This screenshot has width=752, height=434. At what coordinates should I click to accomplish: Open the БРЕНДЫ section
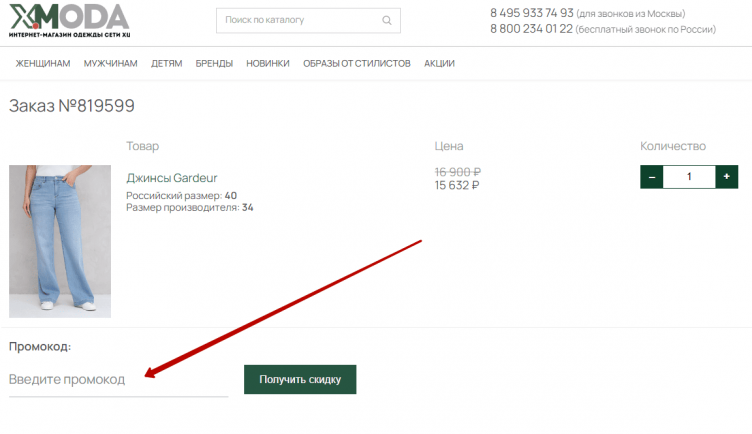pyautogui.click(x=214, y=63)
